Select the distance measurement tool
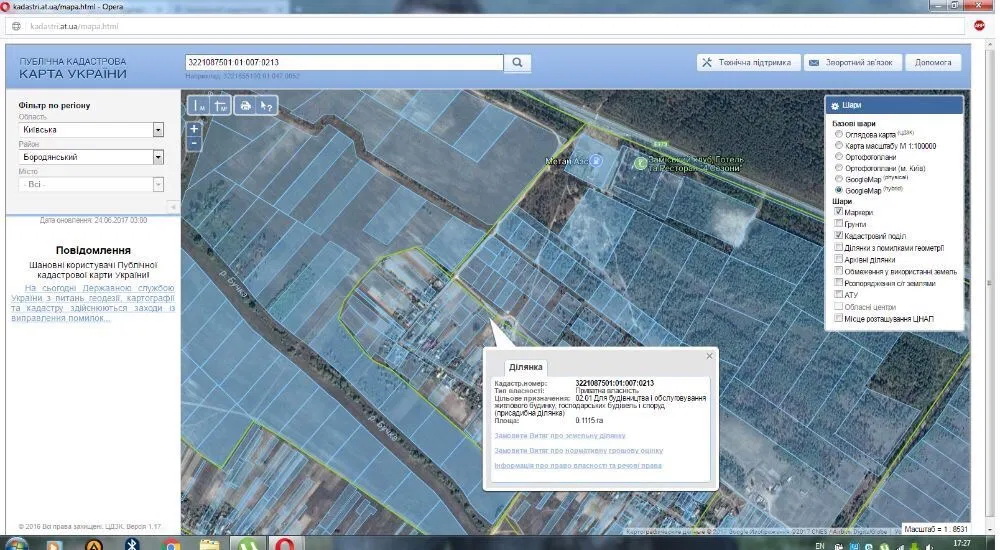 coord(198,105)
